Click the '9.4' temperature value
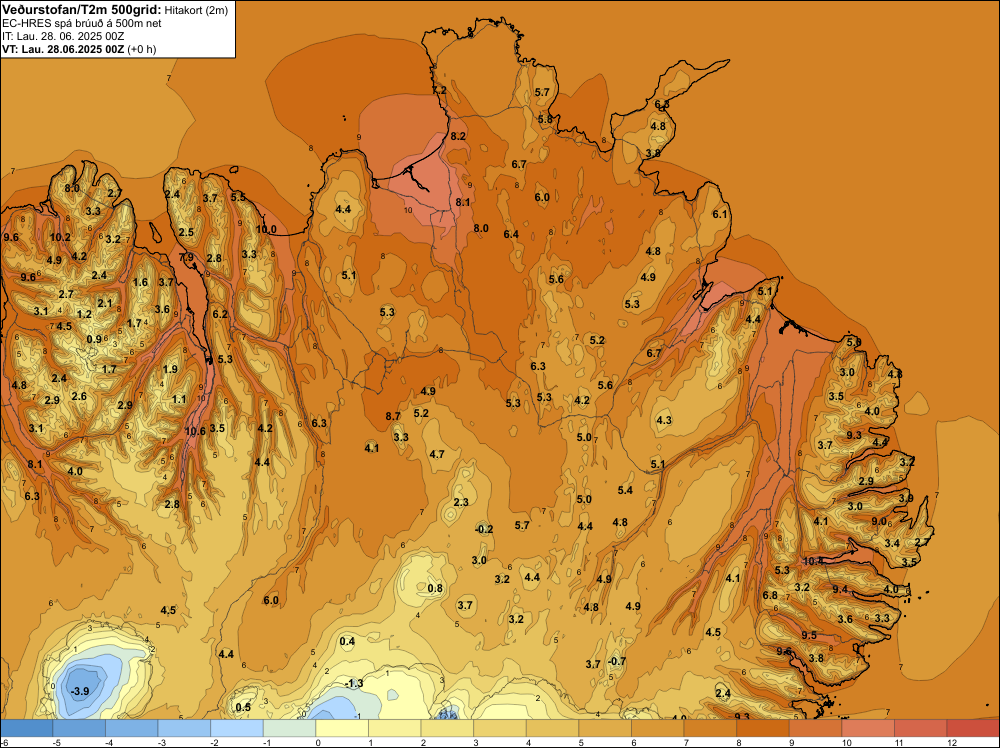Screen dimensions: 1000x748 841,589
